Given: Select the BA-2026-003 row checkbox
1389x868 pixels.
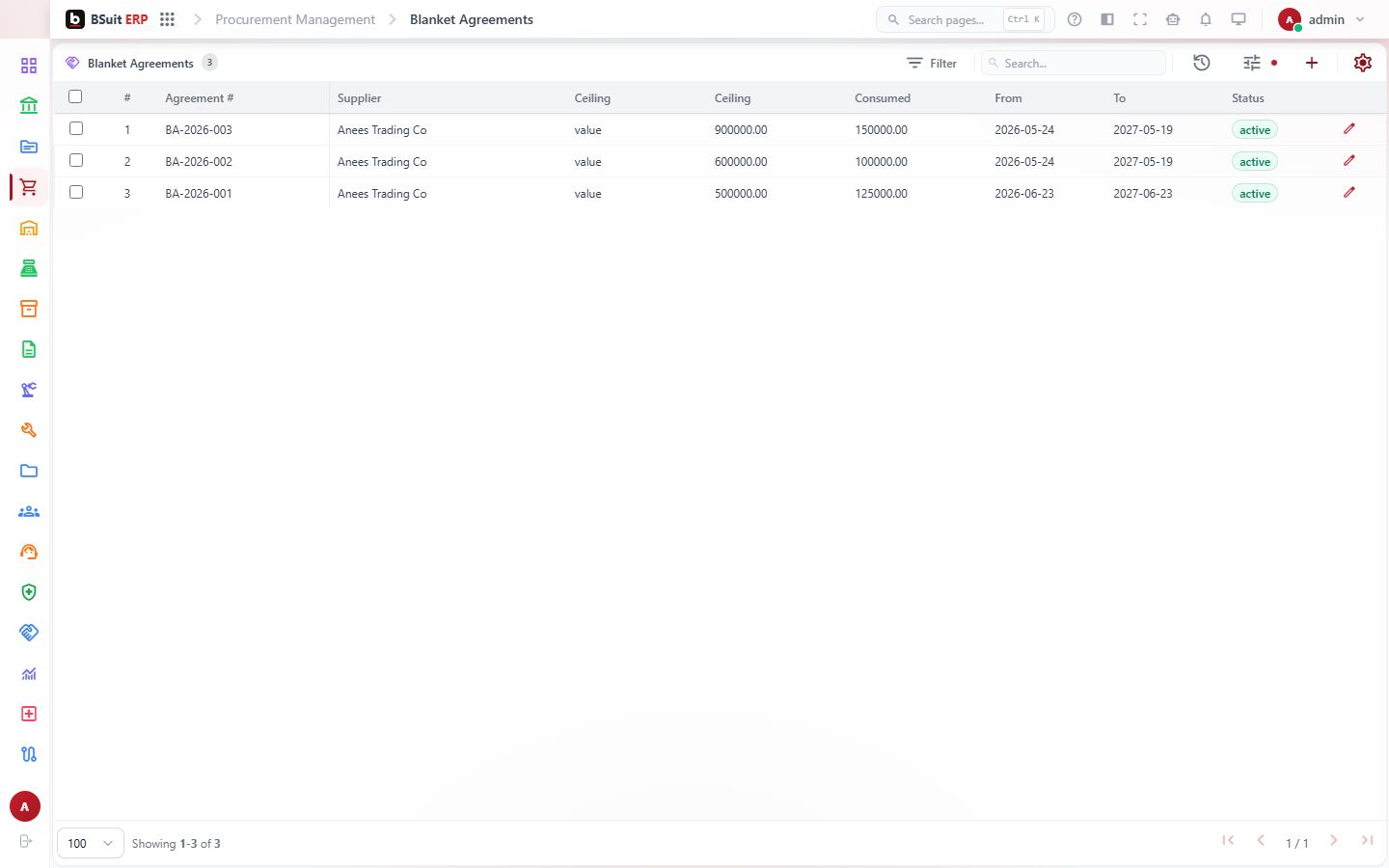Looking at the screenshot, I should pyautogui.click(x=76, y=128).
